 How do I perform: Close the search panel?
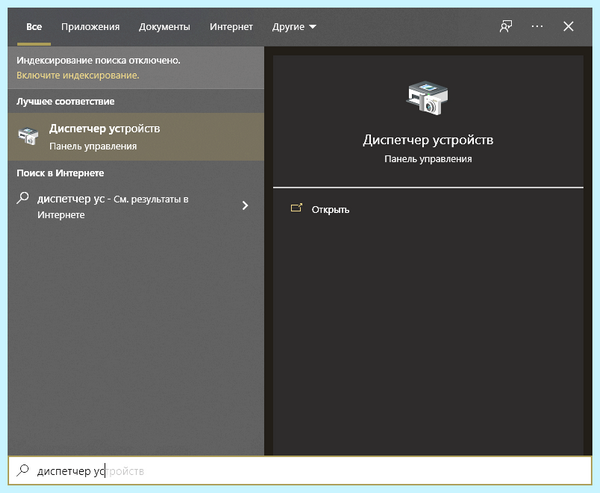pyautogui.click(x=568, y=26)
